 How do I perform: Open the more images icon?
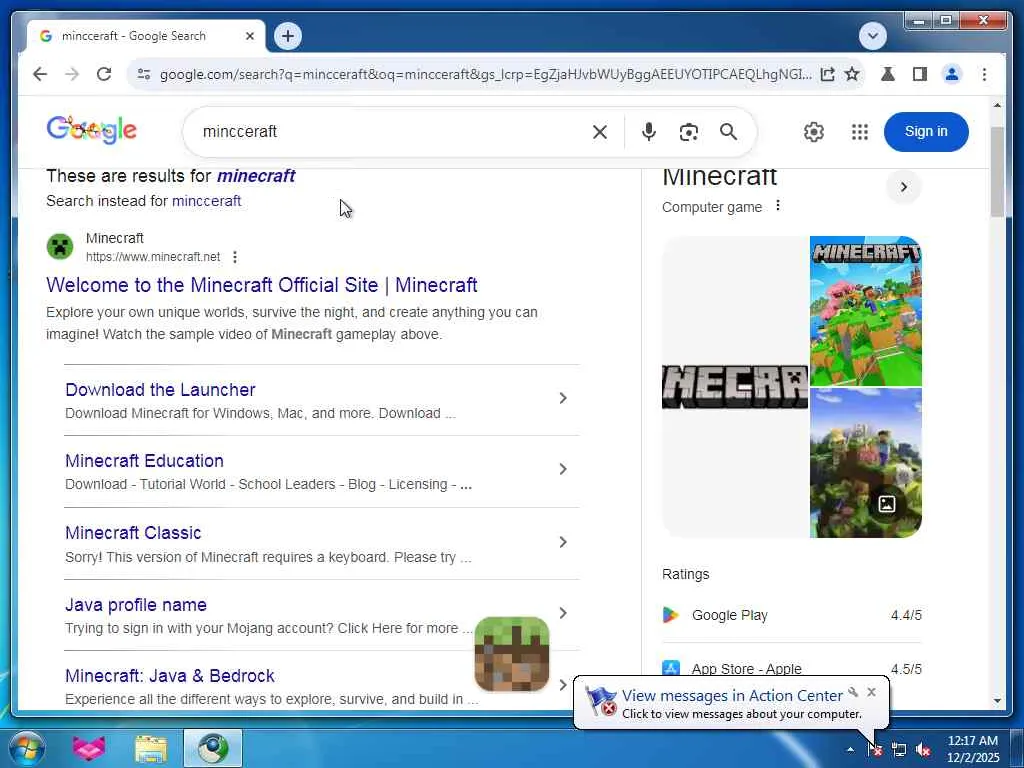tap(886, 504)
